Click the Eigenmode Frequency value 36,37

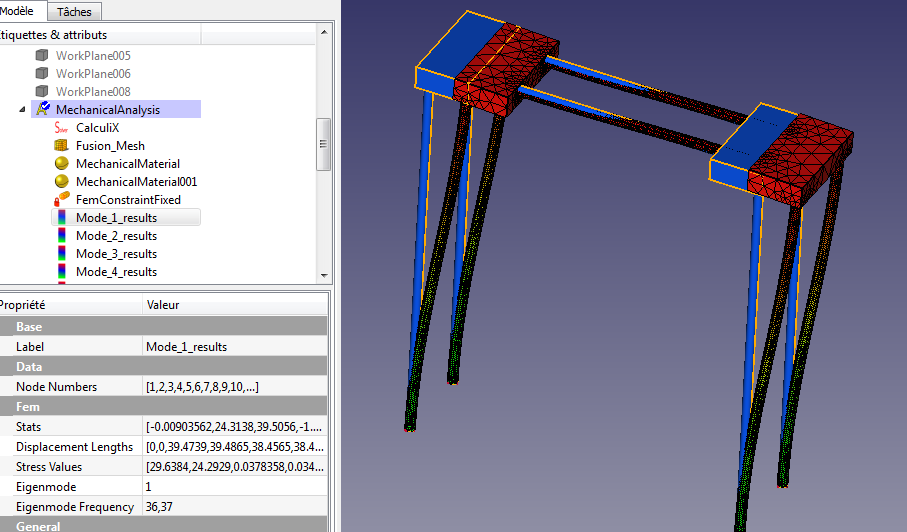[x=235, y=507]
